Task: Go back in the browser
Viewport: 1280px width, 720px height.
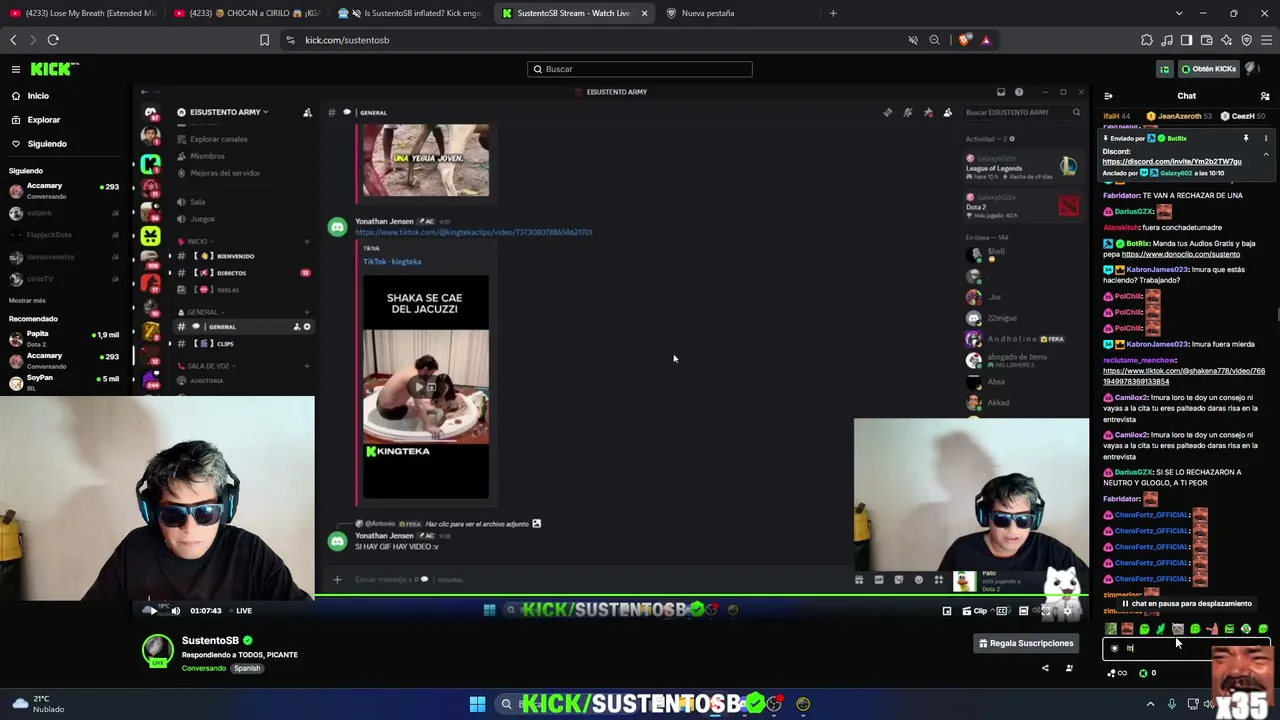Action: (13, 40)
